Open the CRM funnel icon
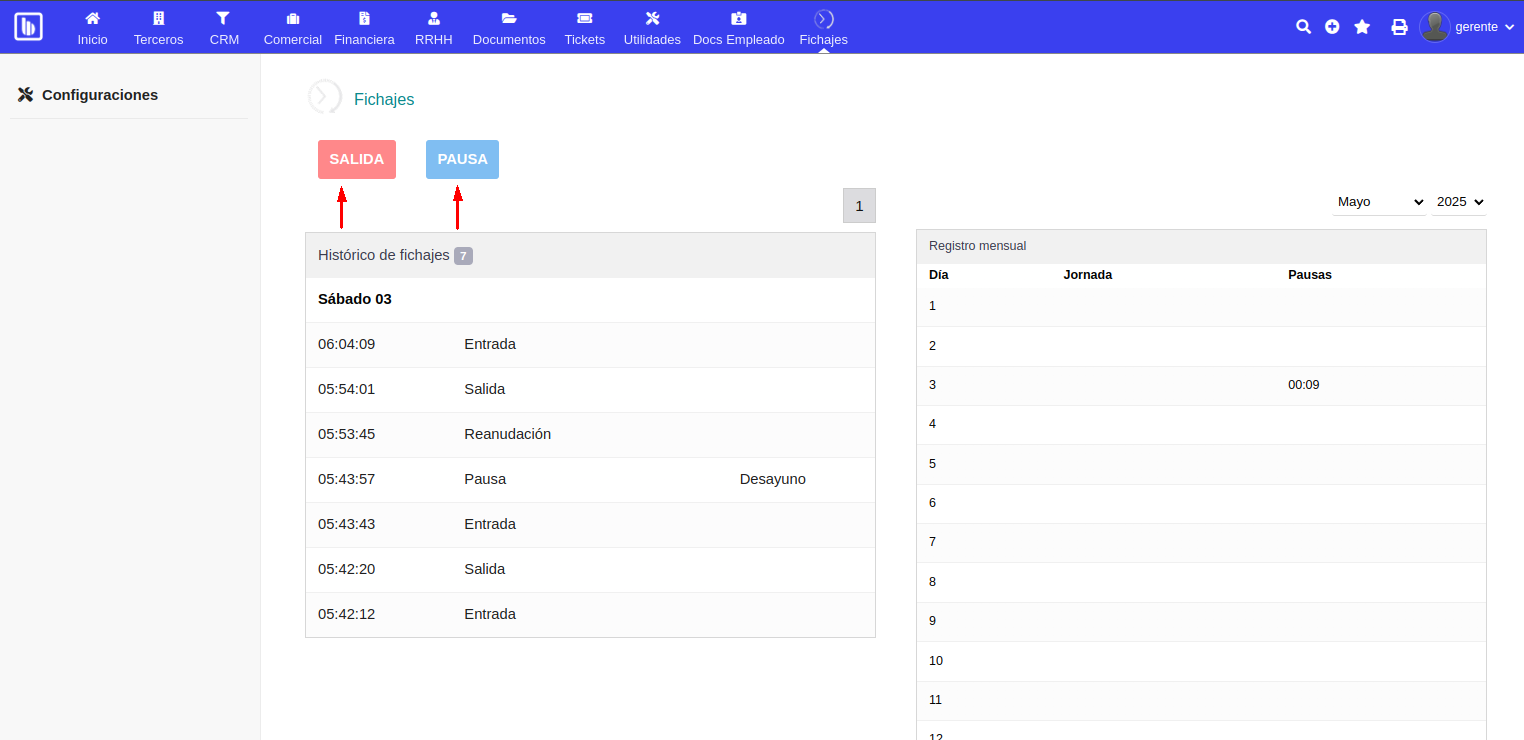1524x740 pixels. pyautogui.click(x=224, y=18)
